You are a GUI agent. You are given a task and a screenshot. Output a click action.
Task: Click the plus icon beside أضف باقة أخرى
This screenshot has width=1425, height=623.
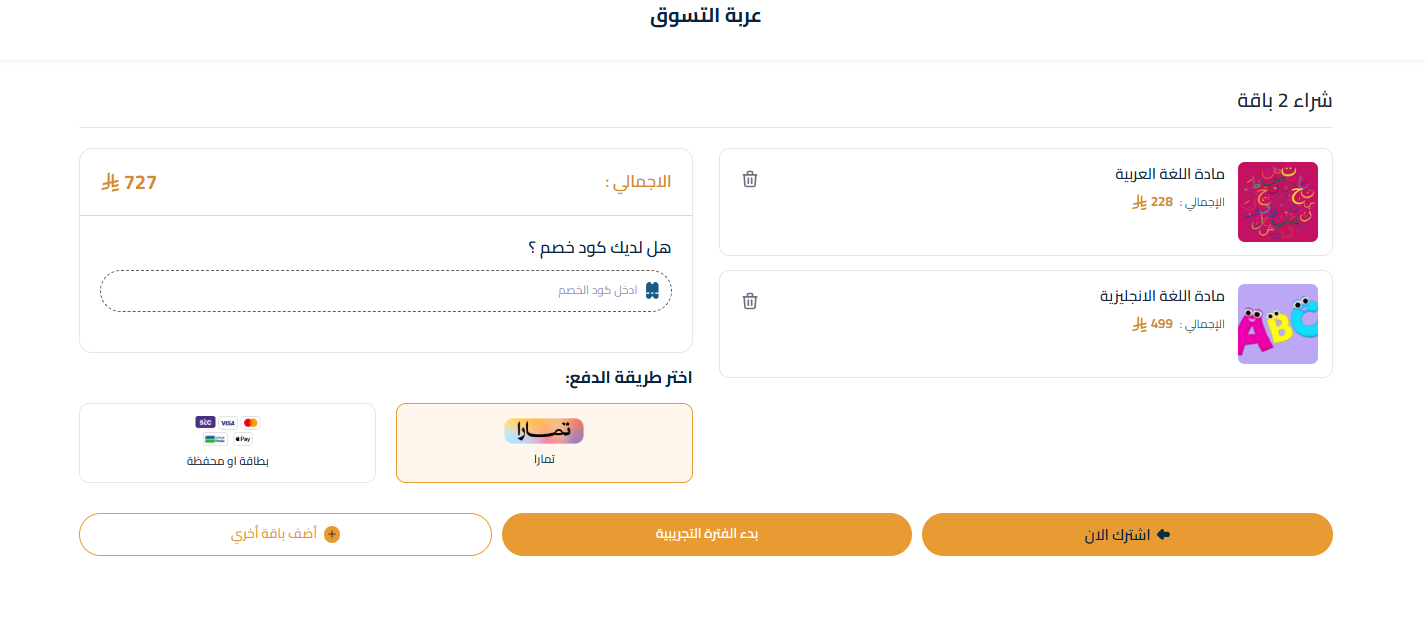[331, 534]
